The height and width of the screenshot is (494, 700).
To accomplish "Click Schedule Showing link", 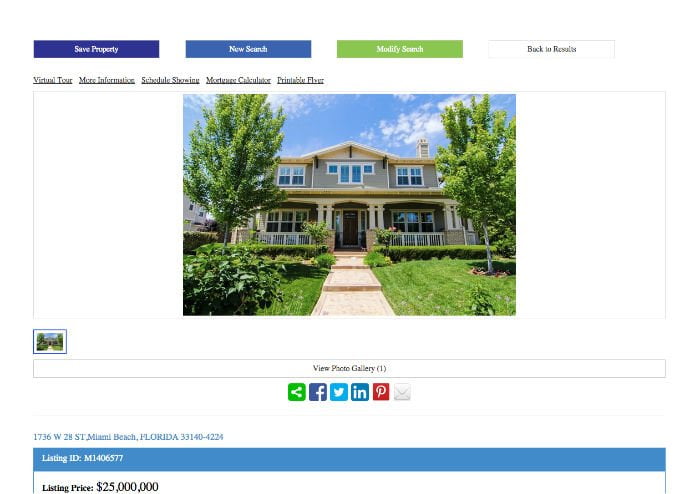I will [x=171, y=80].
